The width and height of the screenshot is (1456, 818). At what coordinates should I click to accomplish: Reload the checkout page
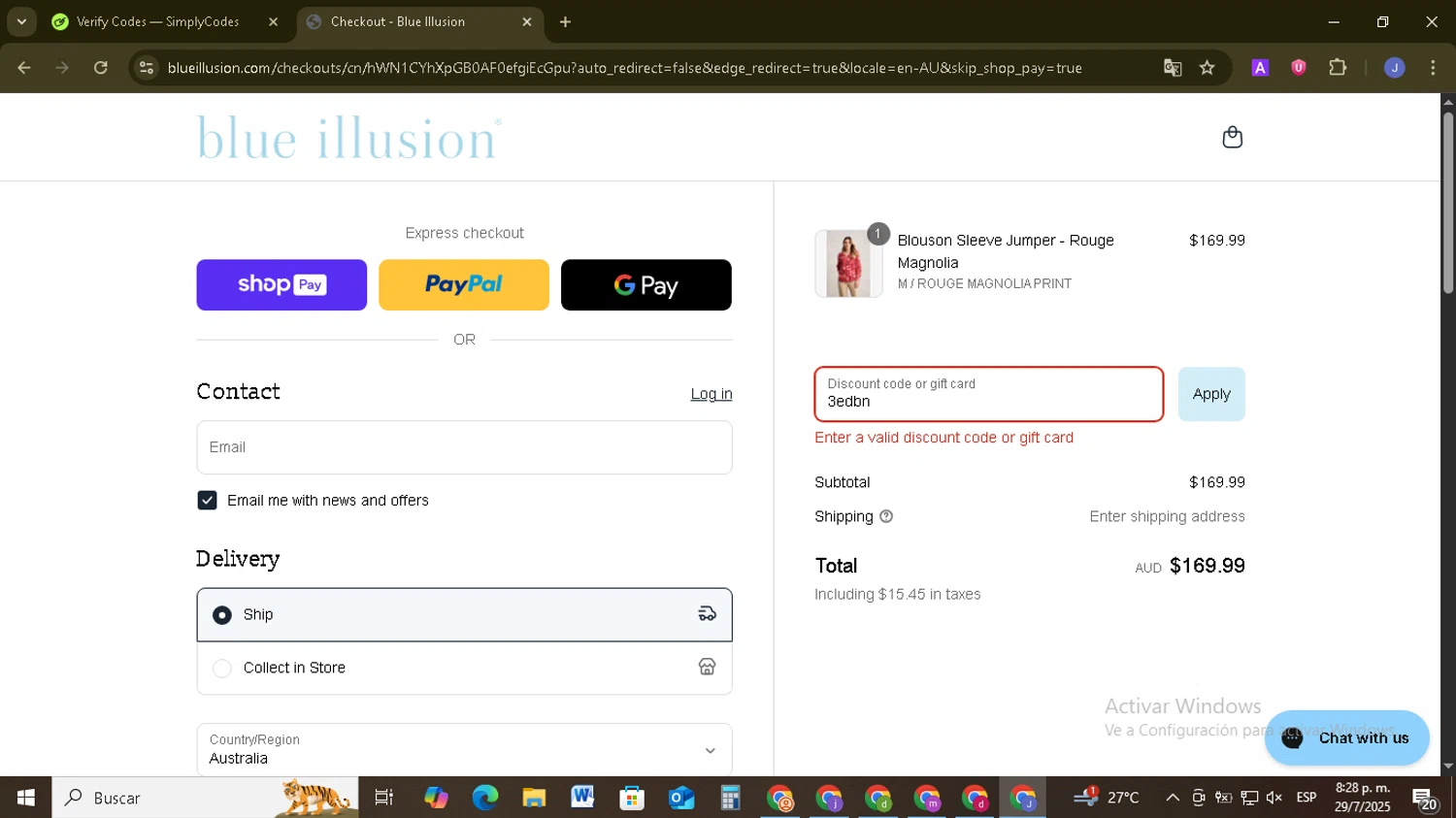tap(101, 68)
